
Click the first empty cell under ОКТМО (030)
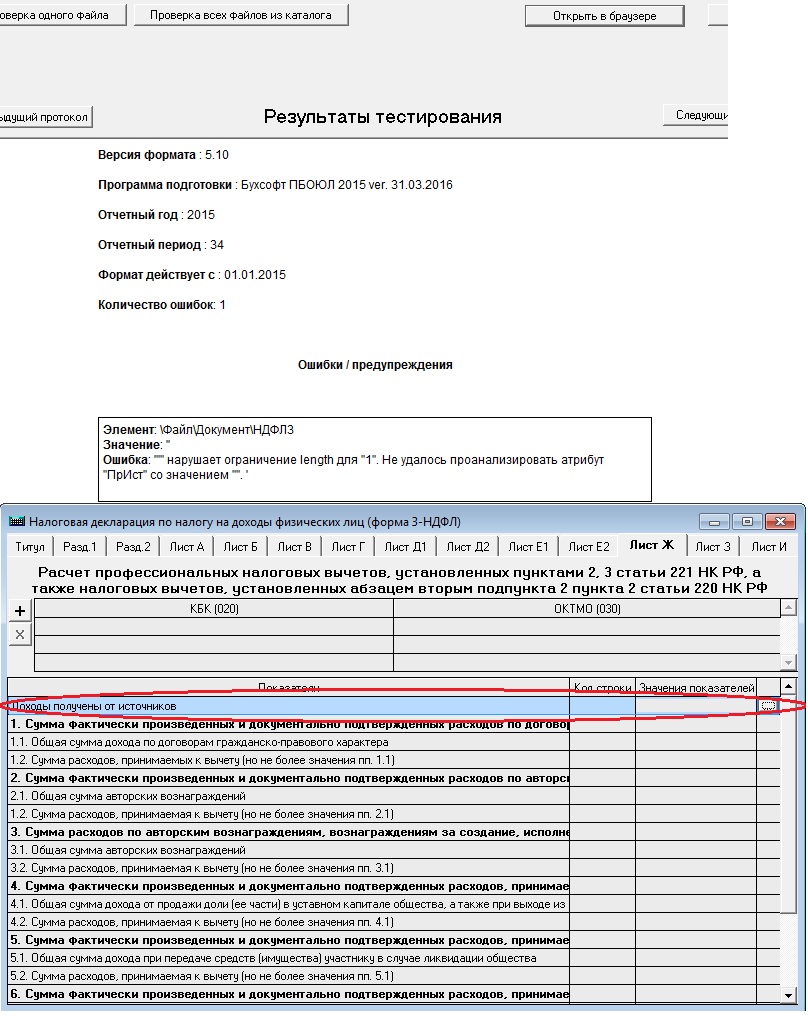click(x=585, y=626)
